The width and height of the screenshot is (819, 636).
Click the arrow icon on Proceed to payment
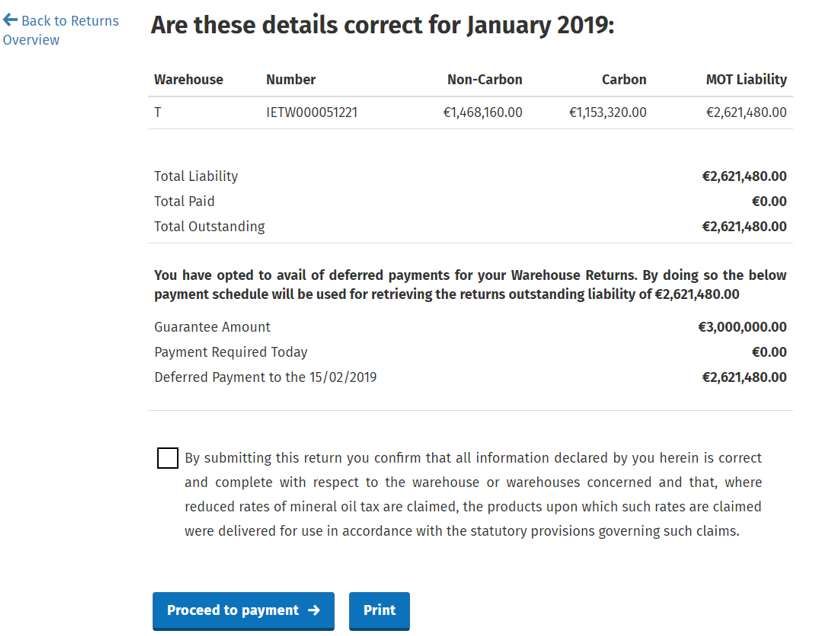[313, 610]
